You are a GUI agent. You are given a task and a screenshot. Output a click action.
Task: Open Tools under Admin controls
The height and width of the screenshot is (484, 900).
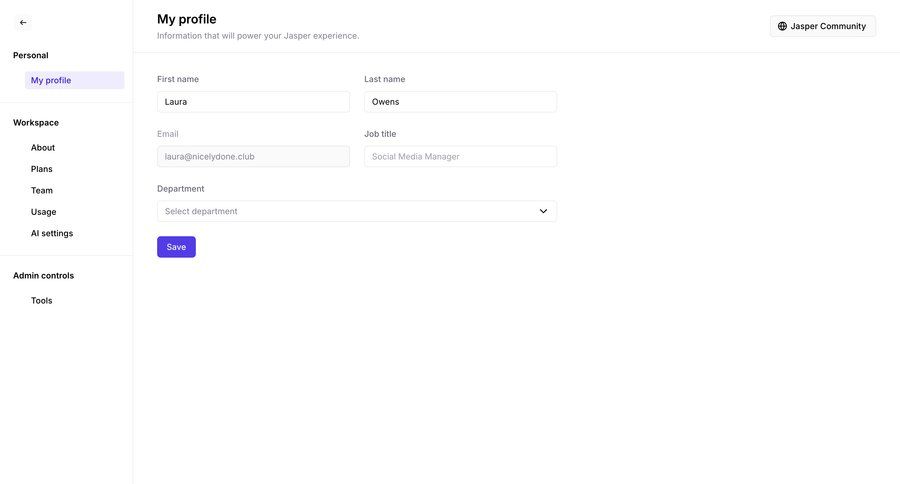click(41, 300)
